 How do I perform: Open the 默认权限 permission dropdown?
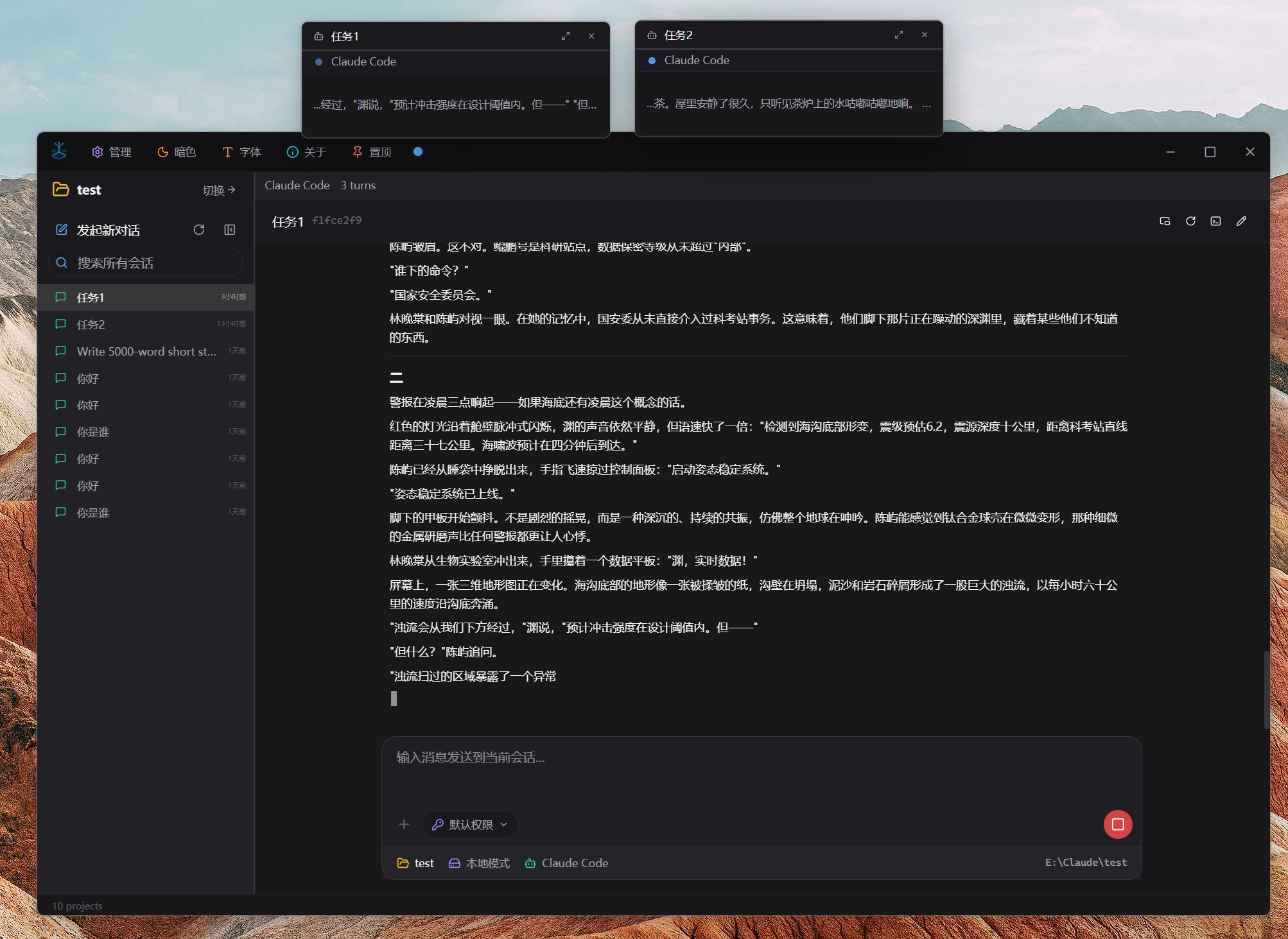(x=470, y=825)
